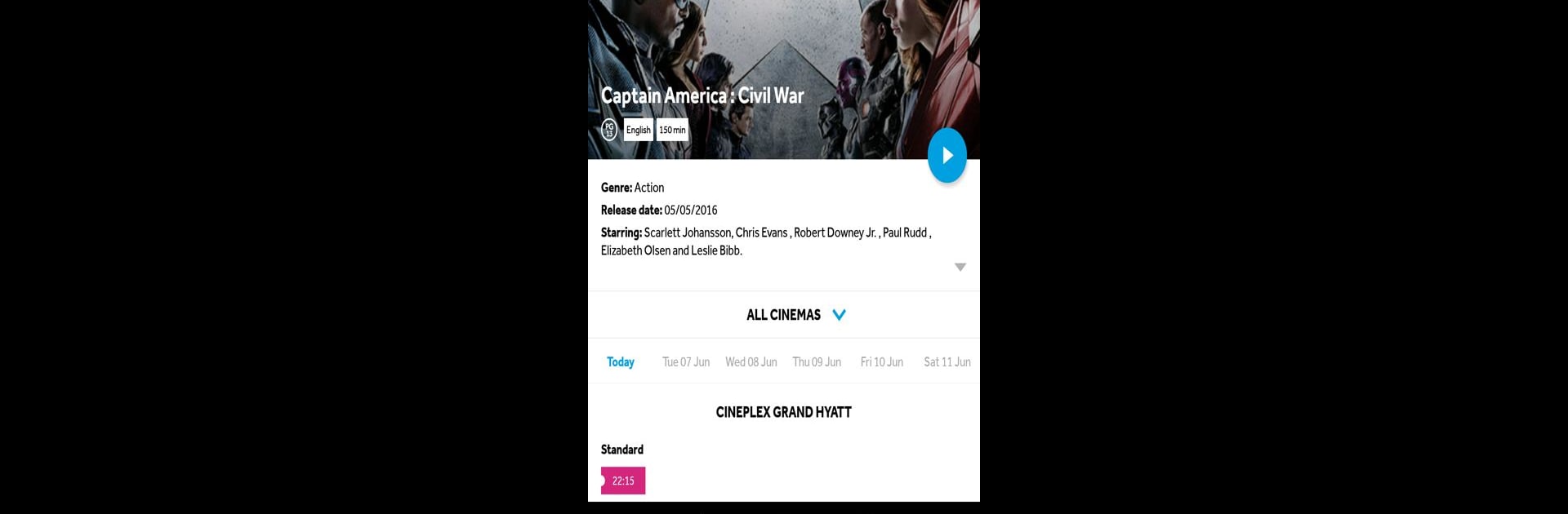Click the Captain America: Civil War title
This screenshot has width=1568, height=514.
pyautogui.click(x=702, y=95)
